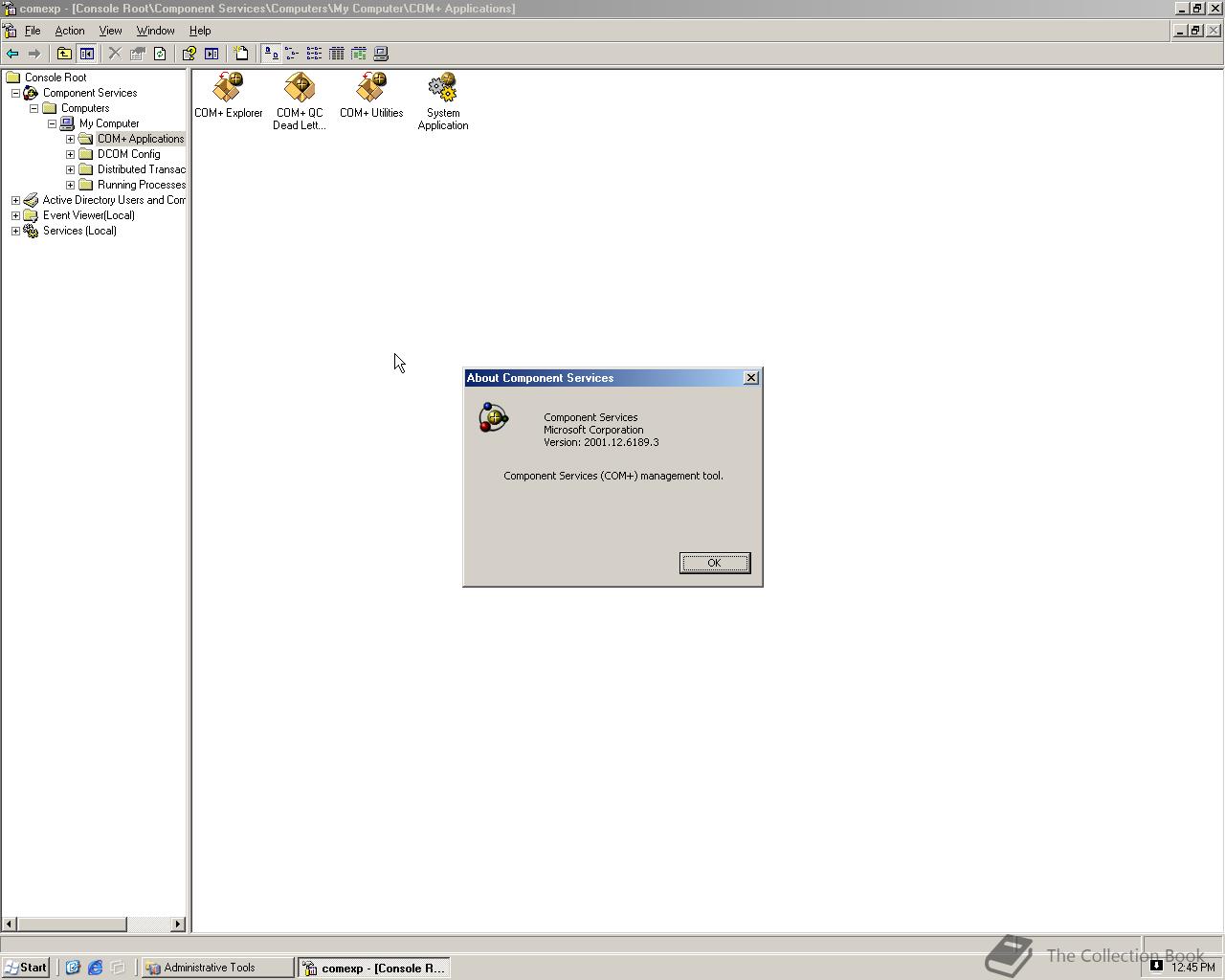Select Services (Local) in the tree
This screenshot has height=980, width=1225.
[x=79, y=231]
